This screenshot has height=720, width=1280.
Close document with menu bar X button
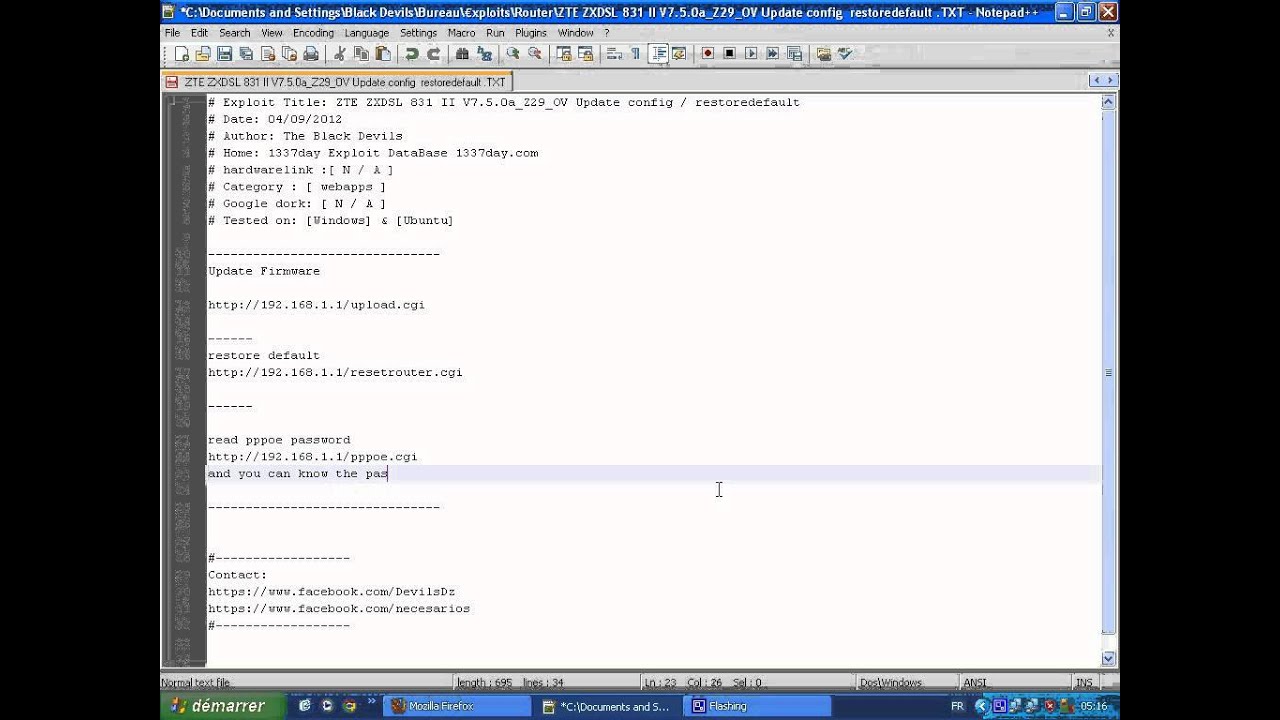point(1110,33)
